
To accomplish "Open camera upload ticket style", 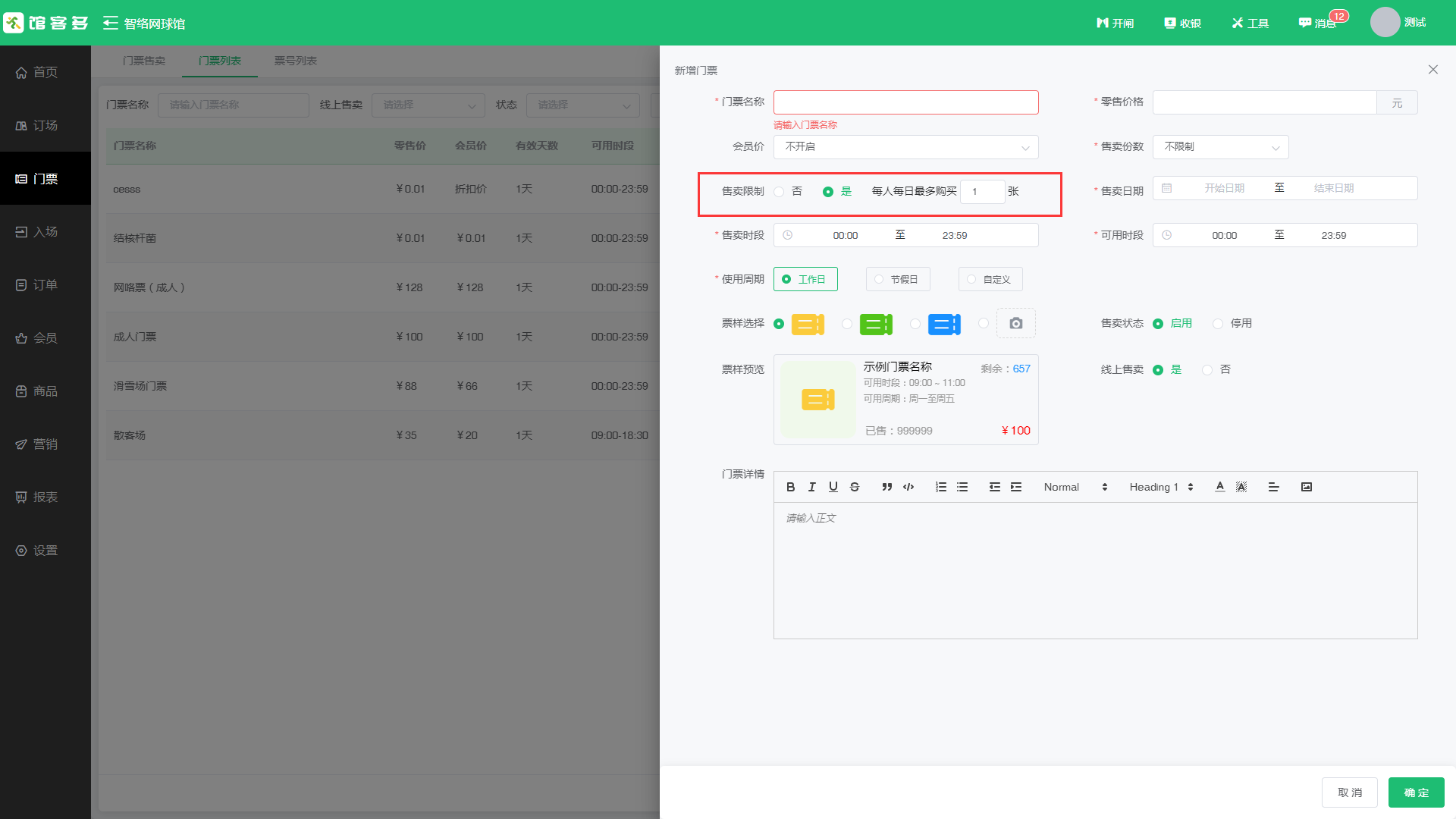I will [1015, 323].
